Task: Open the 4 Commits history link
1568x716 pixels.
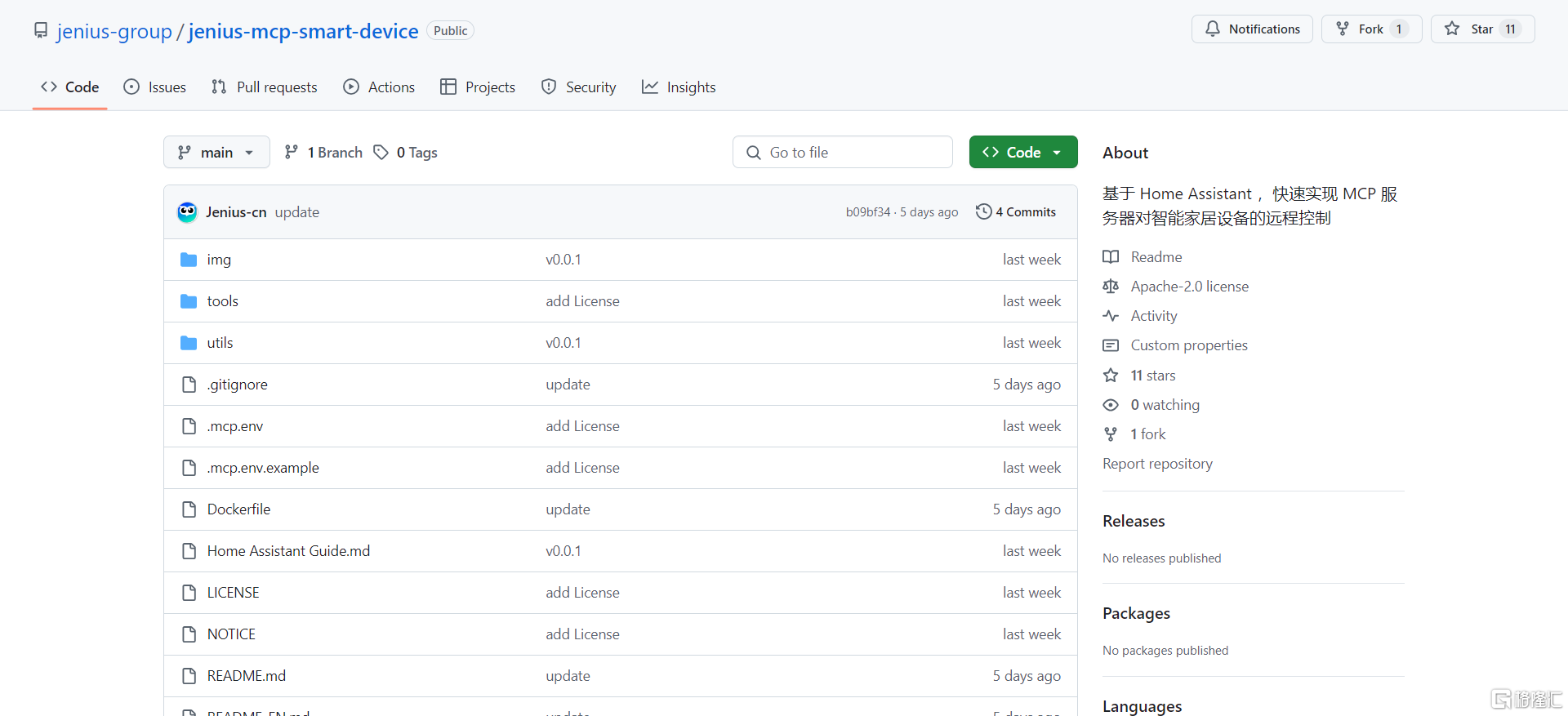Action: point(1016,211)
